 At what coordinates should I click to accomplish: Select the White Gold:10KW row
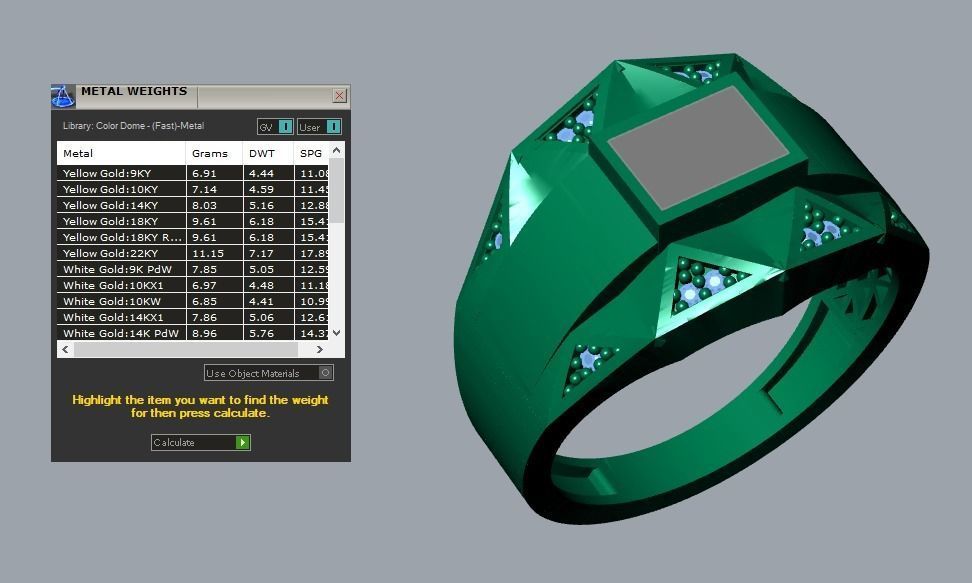pyautogui.click(x=193, y=301)
